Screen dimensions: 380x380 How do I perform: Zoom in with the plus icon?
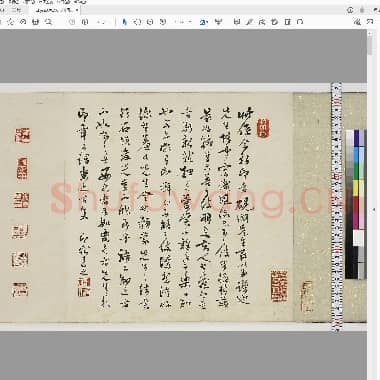click(163, 22)
